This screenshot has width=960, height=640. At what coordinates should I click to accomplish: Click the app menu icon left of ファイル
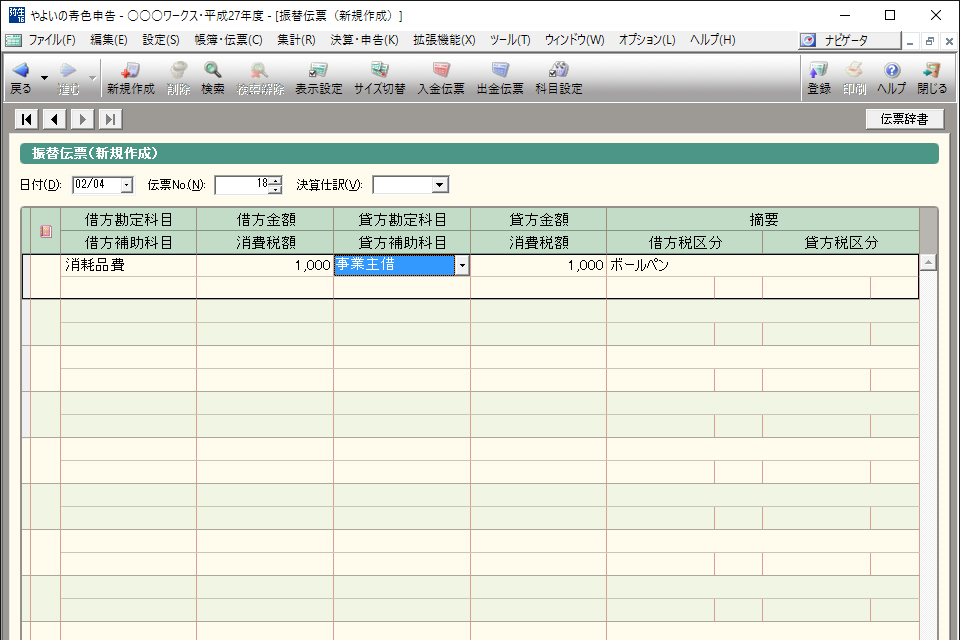pos(13,40)
